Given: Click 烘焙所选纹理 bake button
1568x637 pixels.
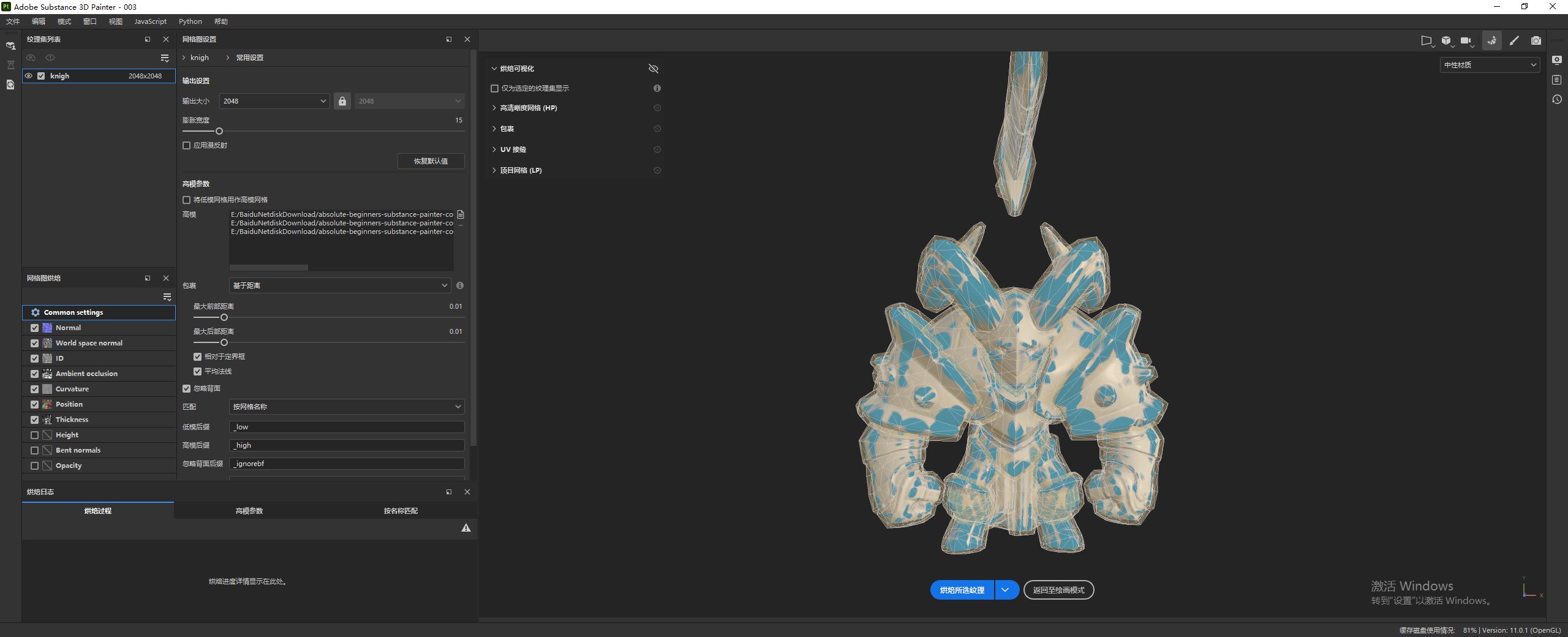Looking at the screenshot, I should (x=962, y=590).
